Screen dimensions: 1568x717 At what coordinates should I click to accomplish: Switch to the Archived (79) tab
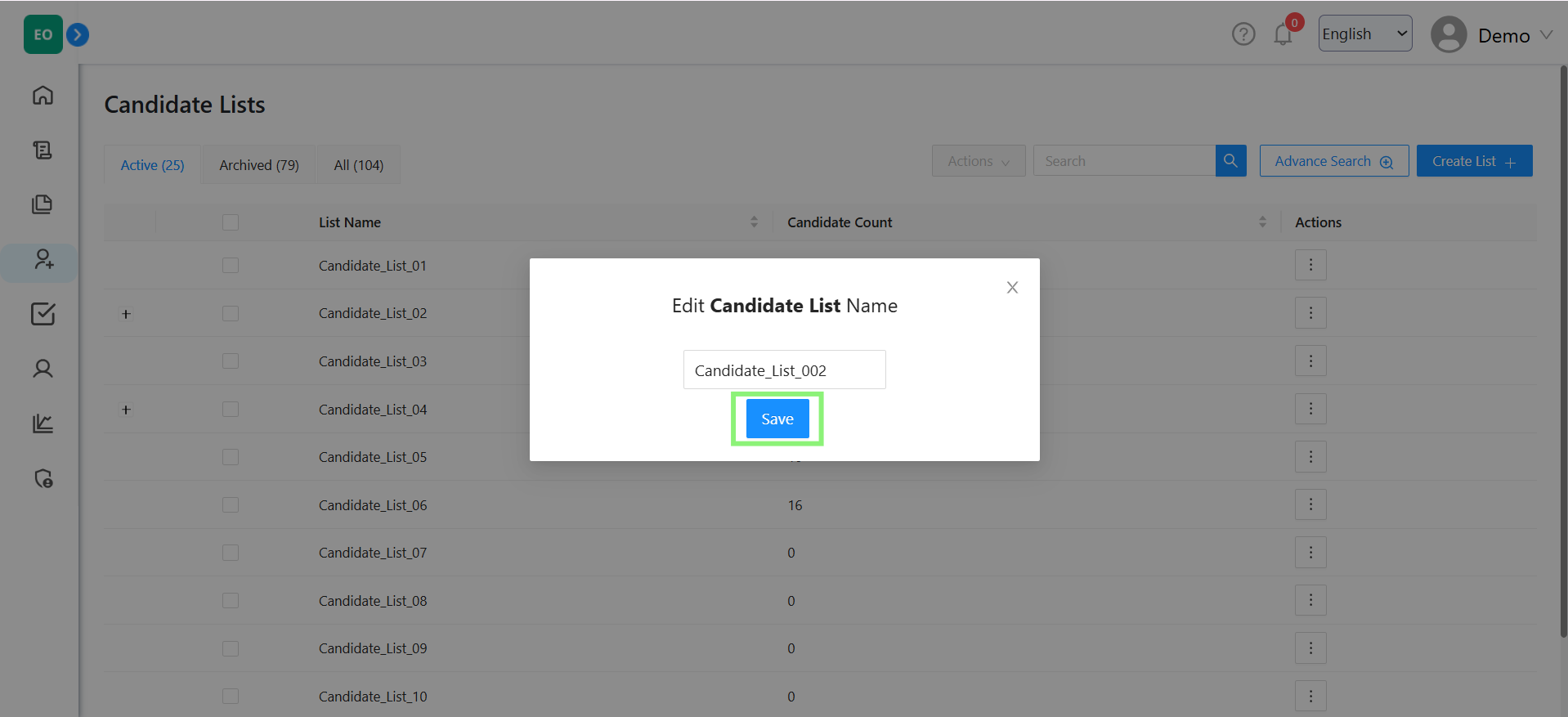point(259,165)
